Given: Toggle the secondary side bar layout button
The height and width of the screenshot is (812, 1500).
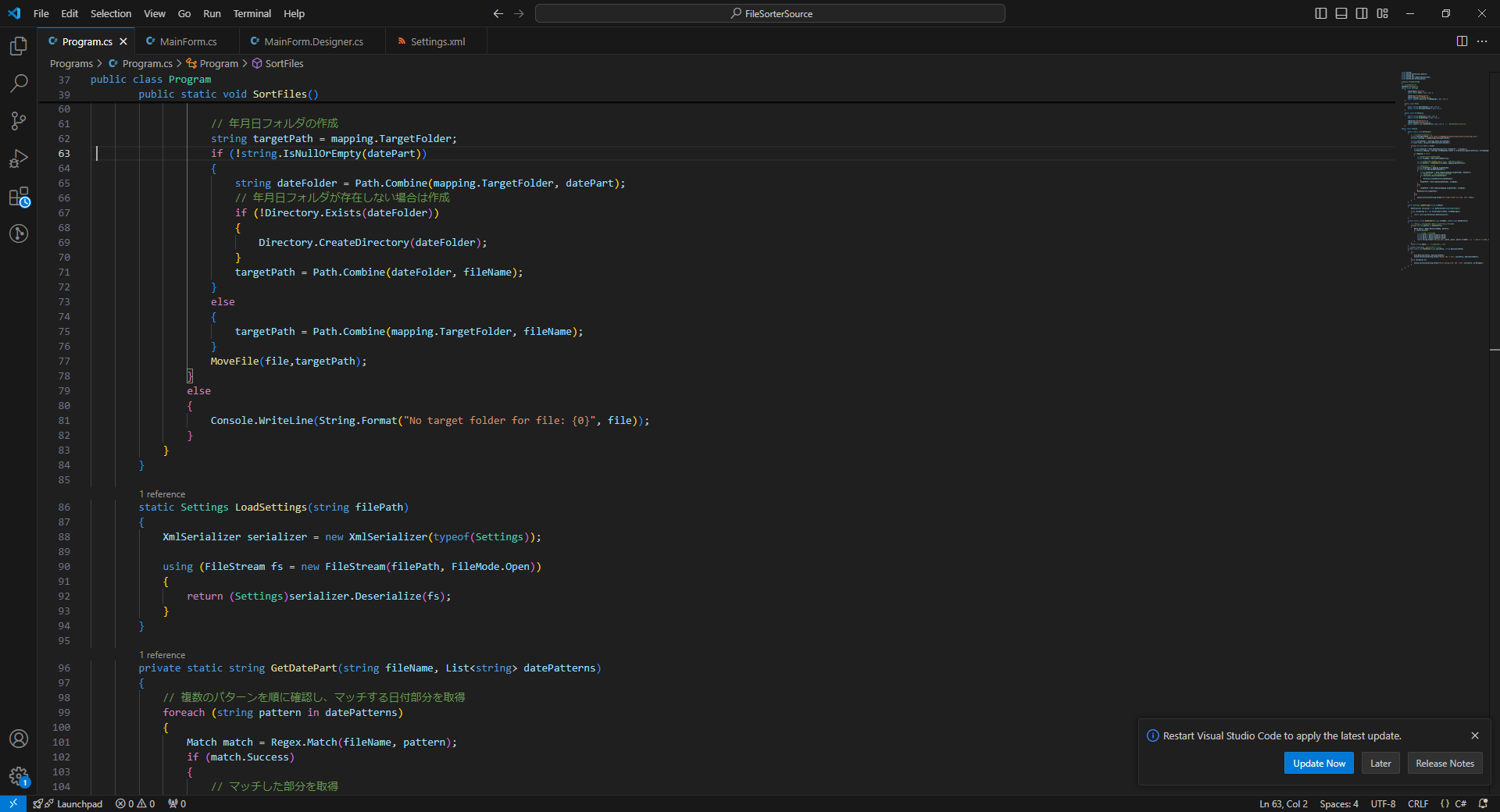Looking at the screenshot, I should pyautogui.click(x=1362, y=13).
